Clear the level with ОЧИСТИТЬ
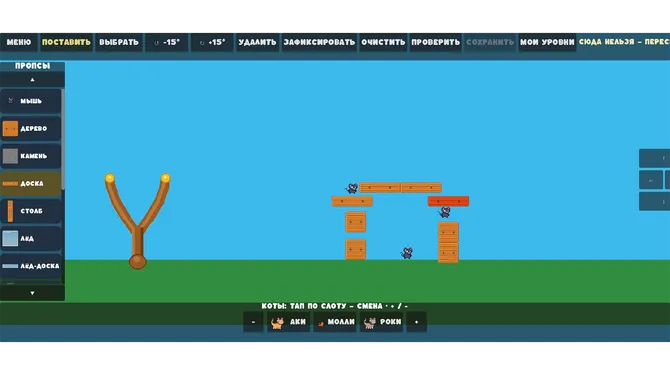 pos(383,42)
